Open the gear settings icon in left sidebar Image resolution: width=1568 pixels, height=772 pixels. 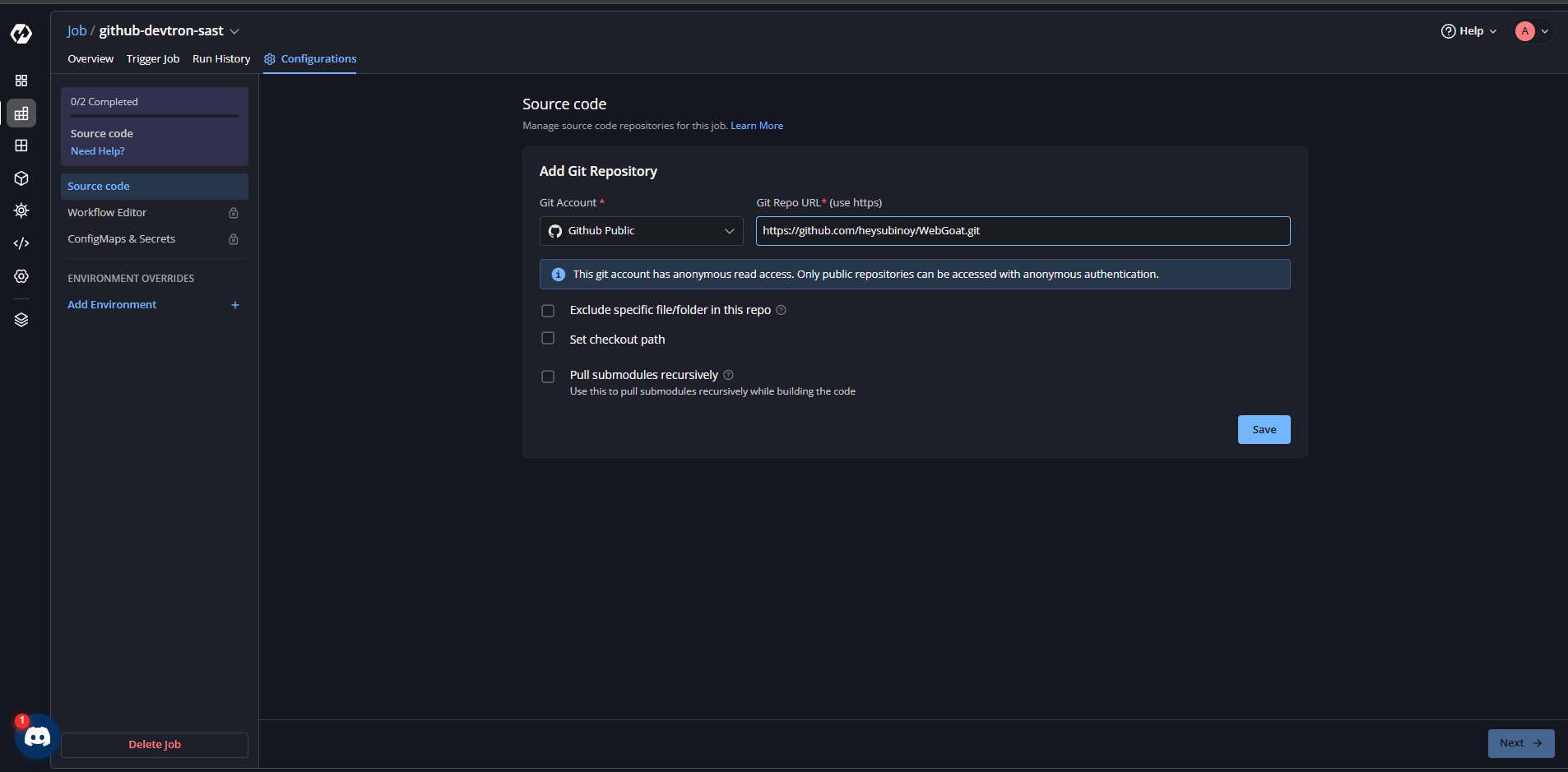21,276
